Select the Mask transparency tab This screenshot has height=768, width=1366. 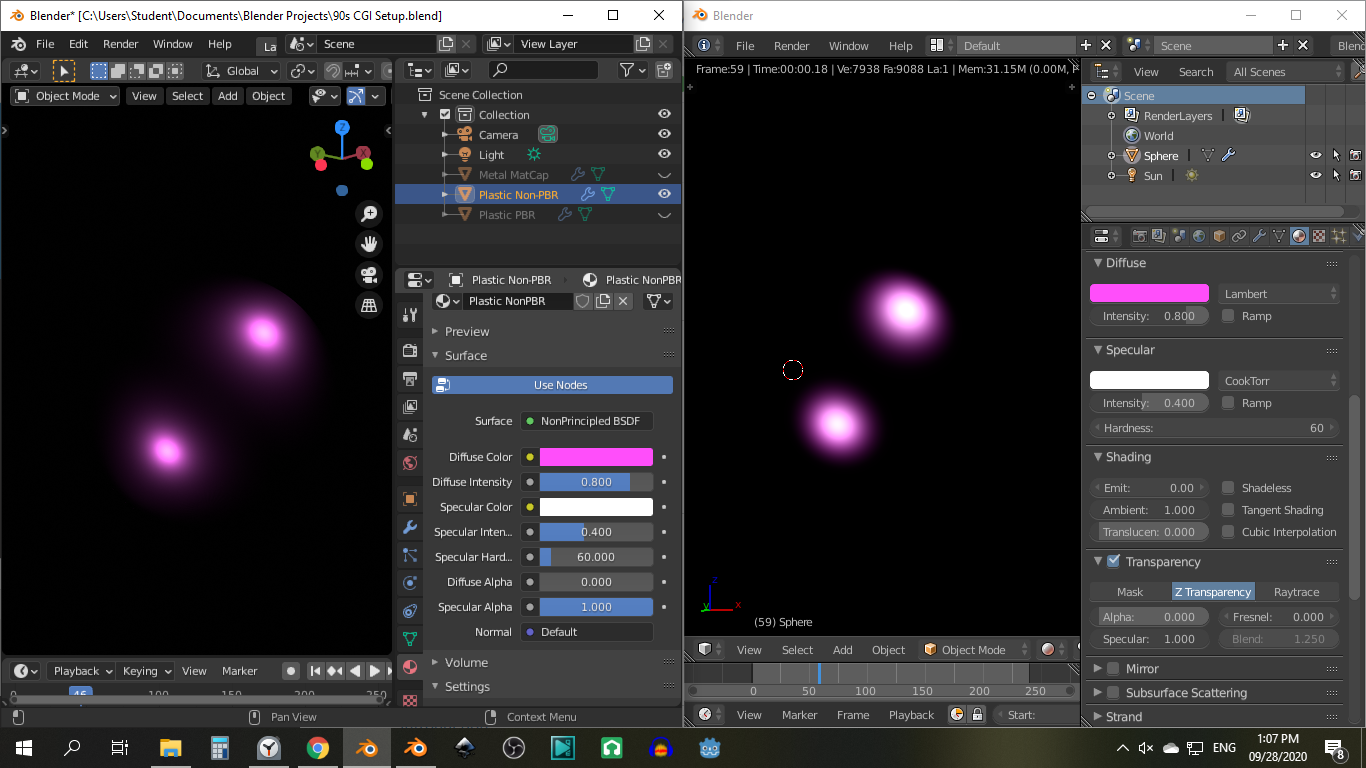(1130, 592)
